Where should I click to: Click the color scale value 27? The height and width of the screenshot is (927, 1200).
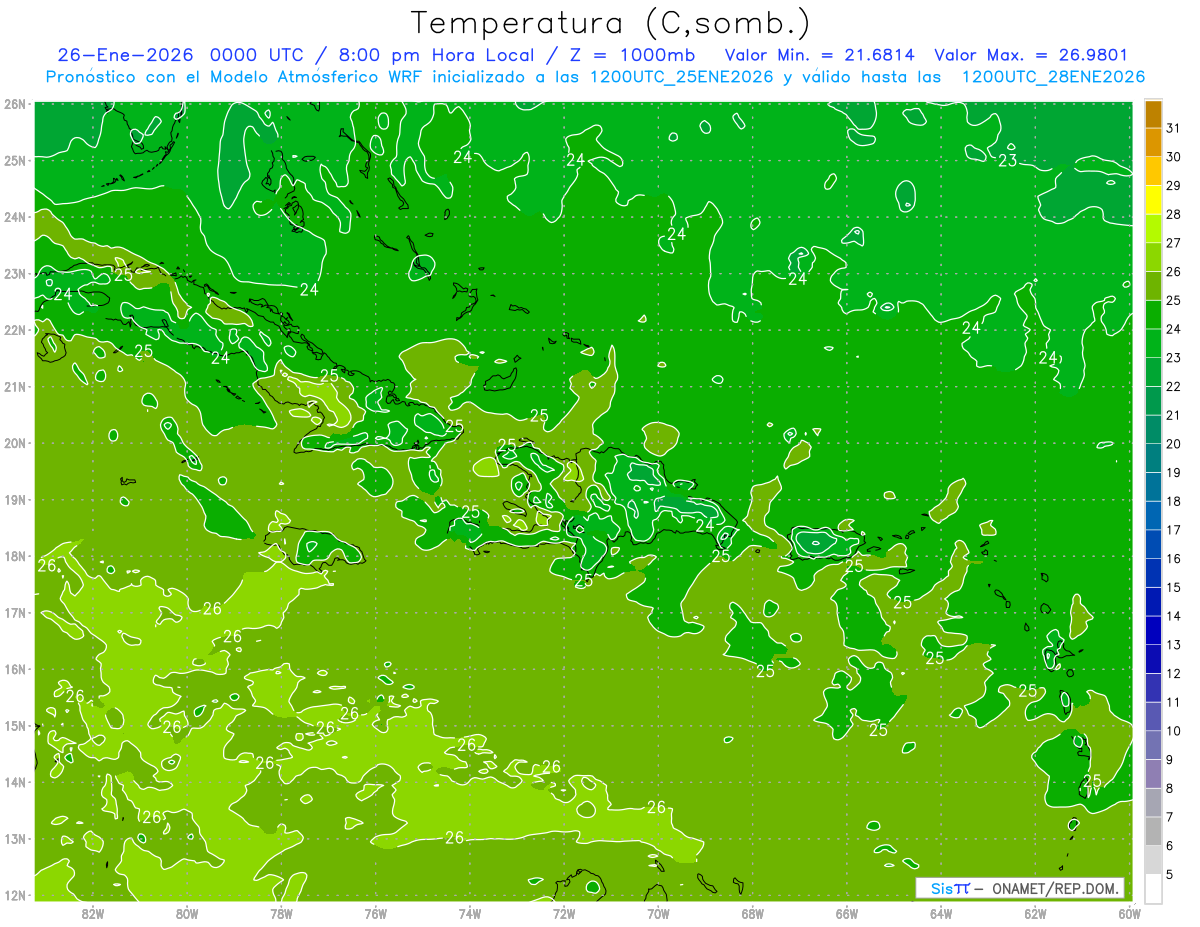(x=1173, y=243)
